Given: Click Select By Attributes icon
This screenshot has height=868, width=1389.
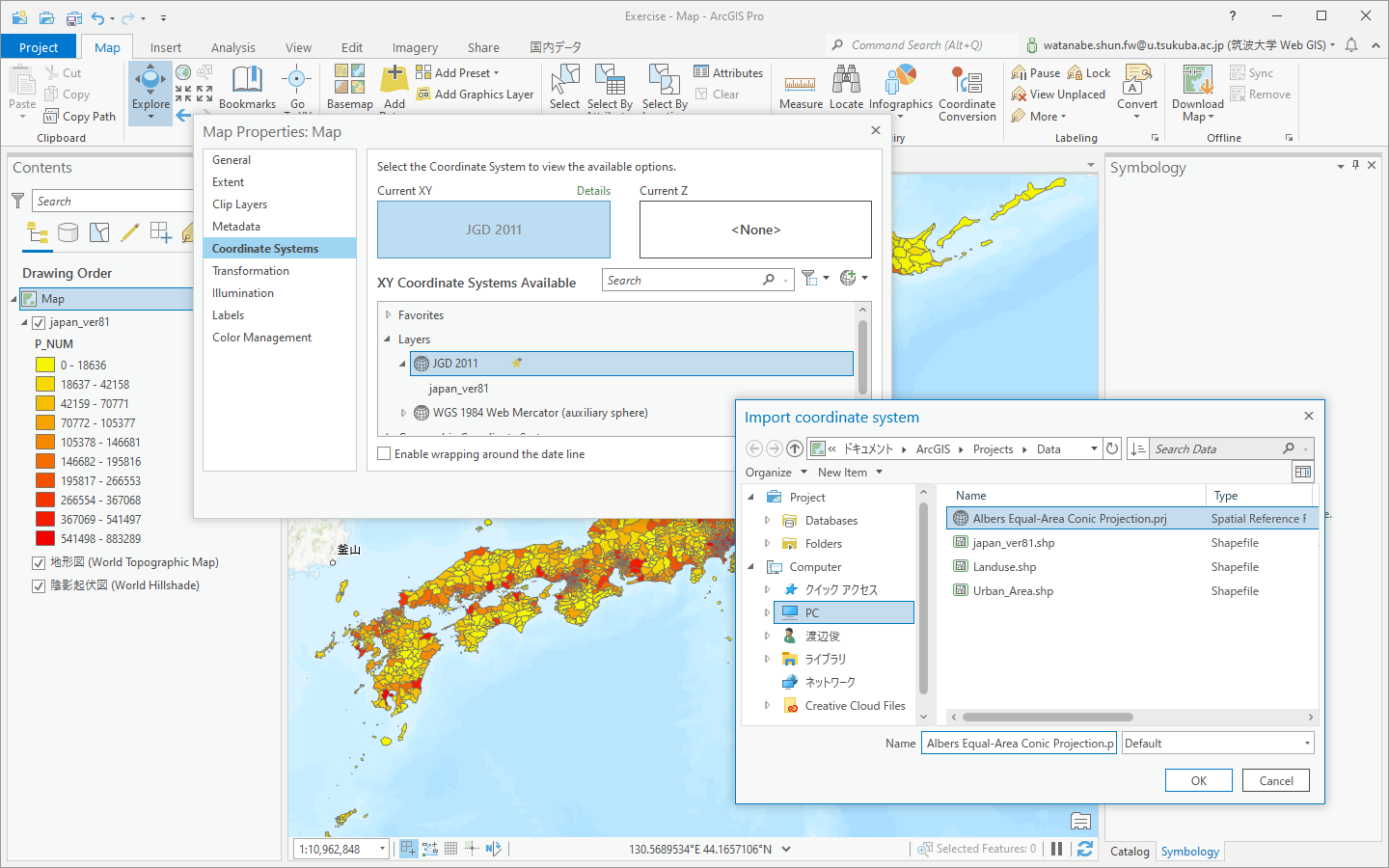Looking at the screenshot, I should click(x=610, y=80).
